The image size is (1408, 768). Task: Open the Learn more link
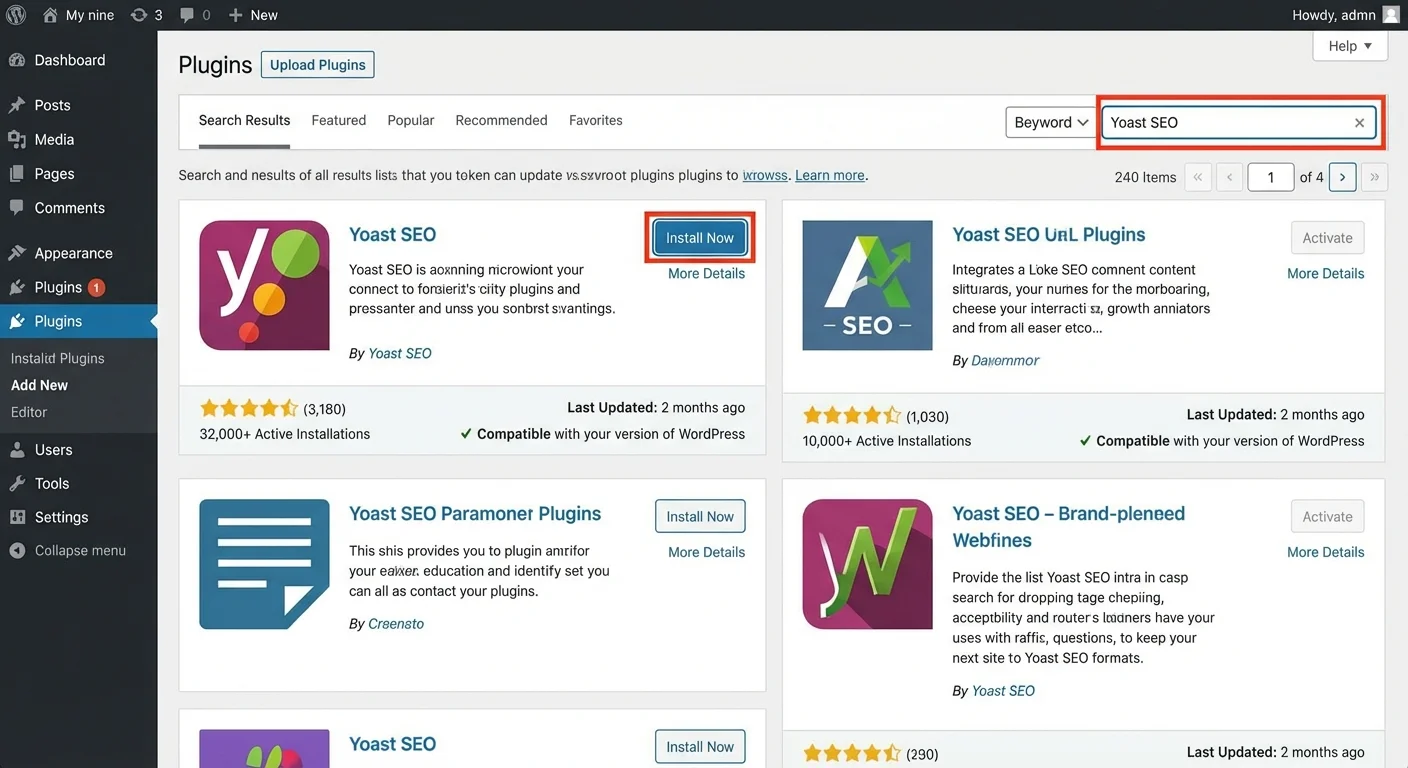pos(830,175)
